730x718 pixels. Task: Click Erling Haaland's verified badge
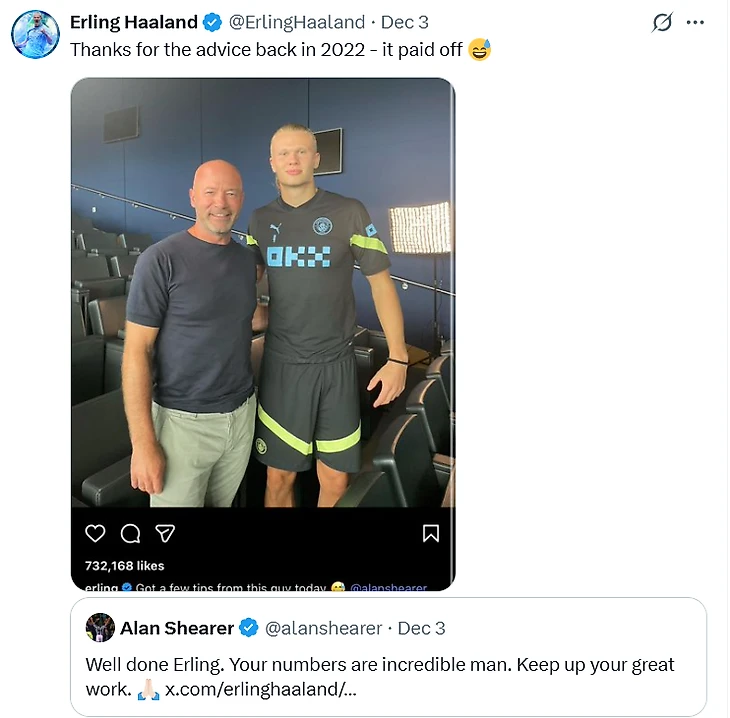click(213, 23)
